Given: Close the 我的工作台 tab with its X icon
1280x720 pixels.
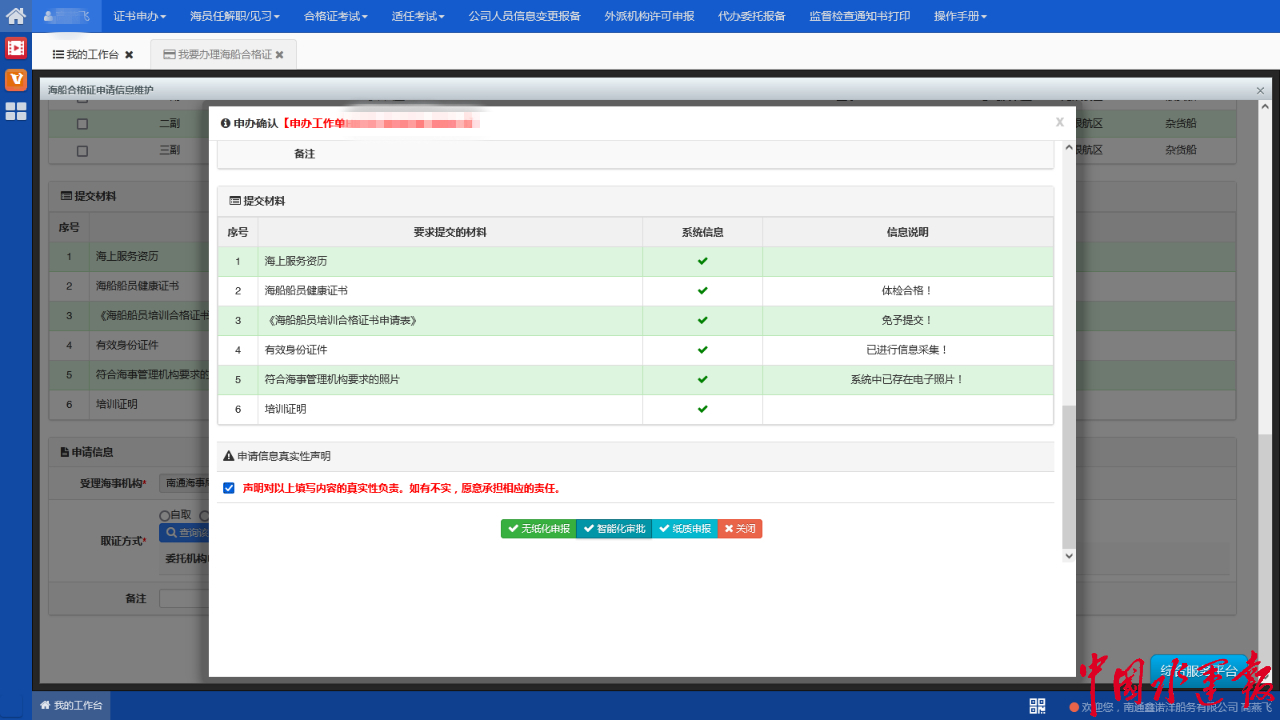Looking at the screenshot, I should click(129, 55).
